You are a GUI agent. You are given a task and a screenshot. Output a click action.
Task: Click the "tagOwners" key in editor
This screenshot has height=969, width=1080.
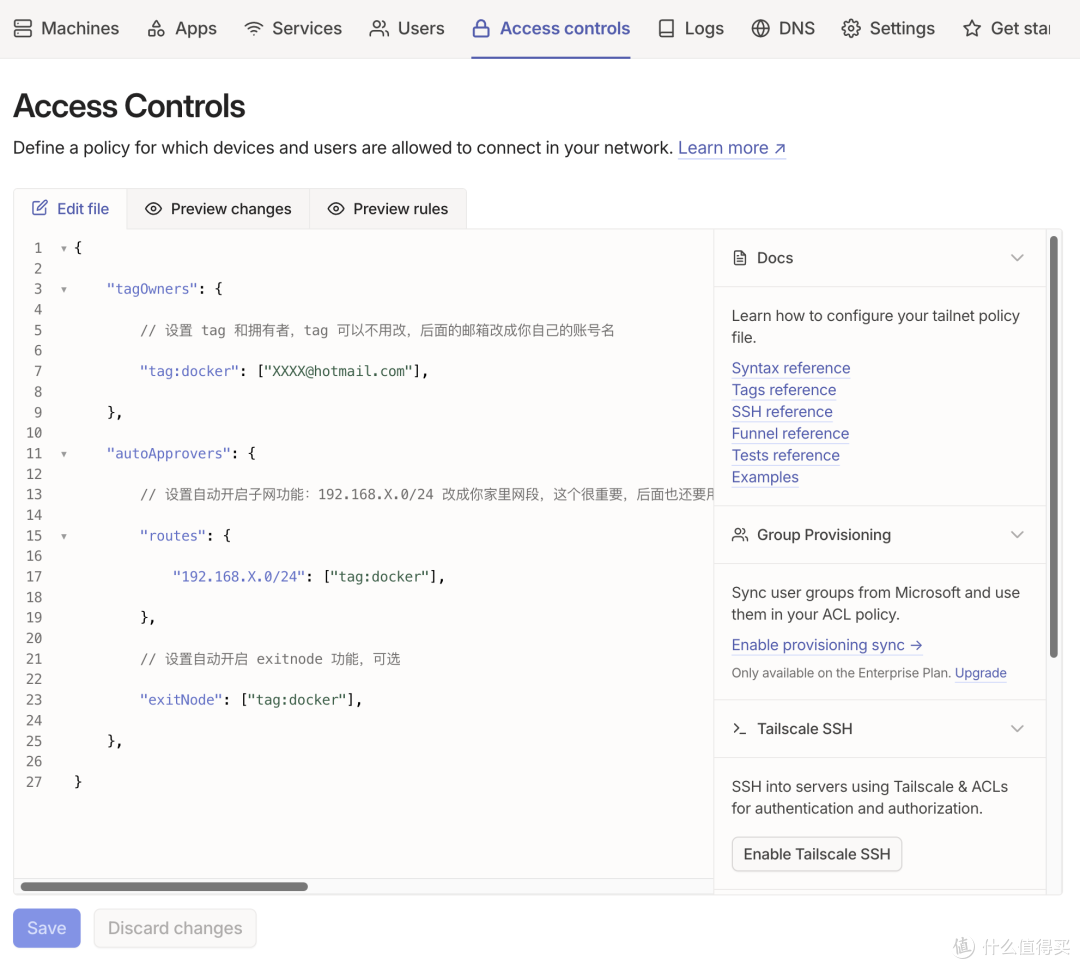click(x=152, y=289)
